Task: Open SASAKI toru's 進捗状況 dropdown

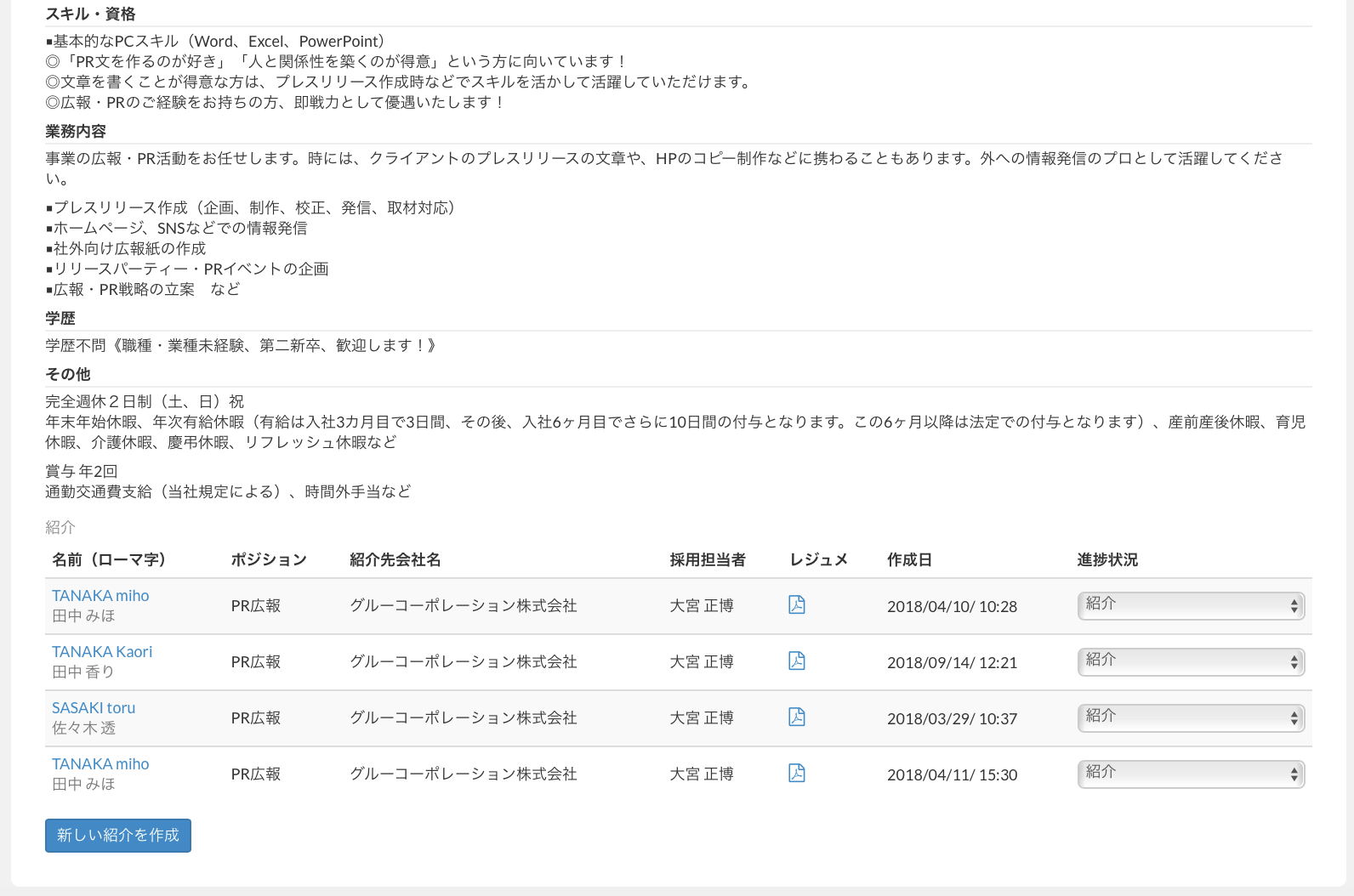Action: click(1190, 717)
